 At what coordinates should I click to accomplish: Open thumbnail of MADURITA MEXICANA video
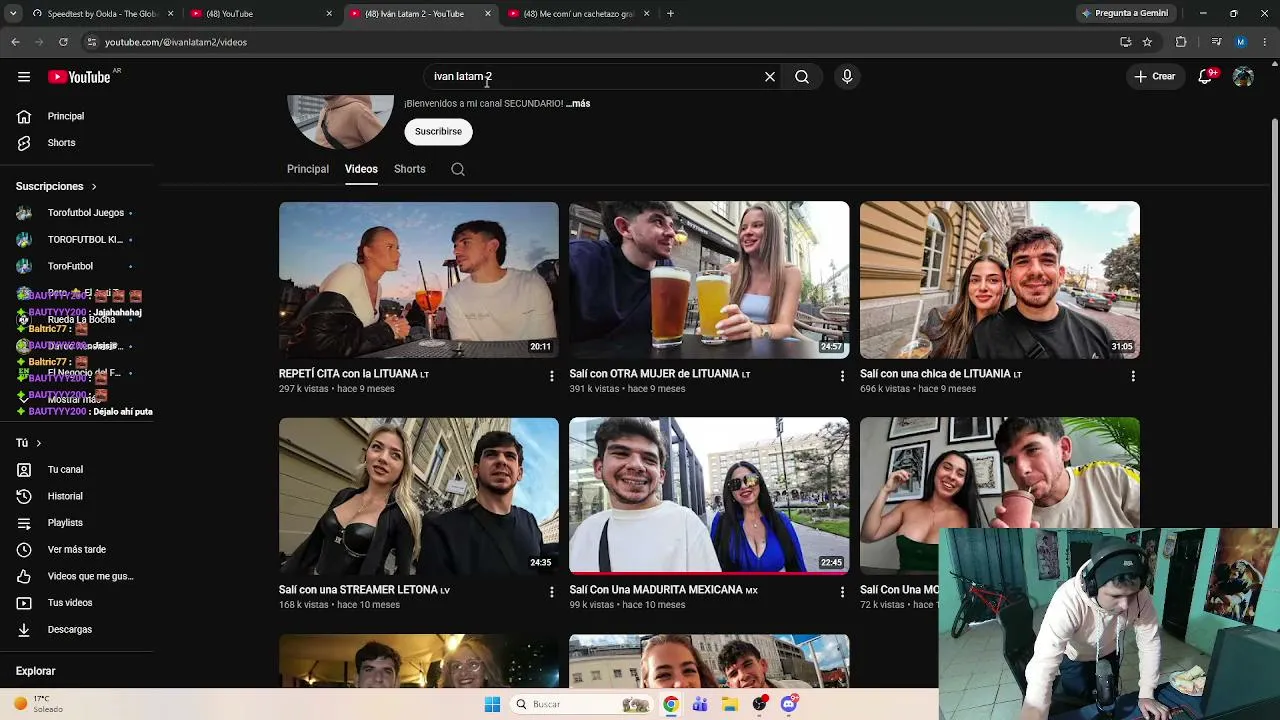pyautogui.click(x=709, y=496)
